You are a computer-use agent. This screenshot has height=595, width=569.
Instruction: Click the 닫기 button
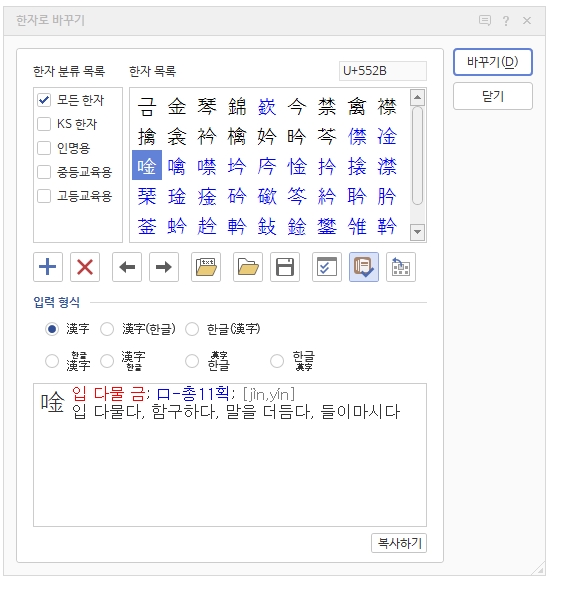[x=493, y=96]
